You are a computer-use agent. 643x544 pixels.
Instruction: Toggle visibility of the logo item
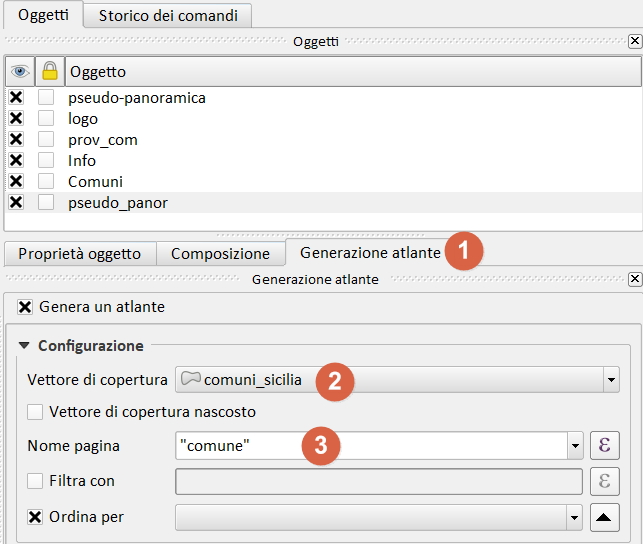pyautogui.click(x=16, y=119)
